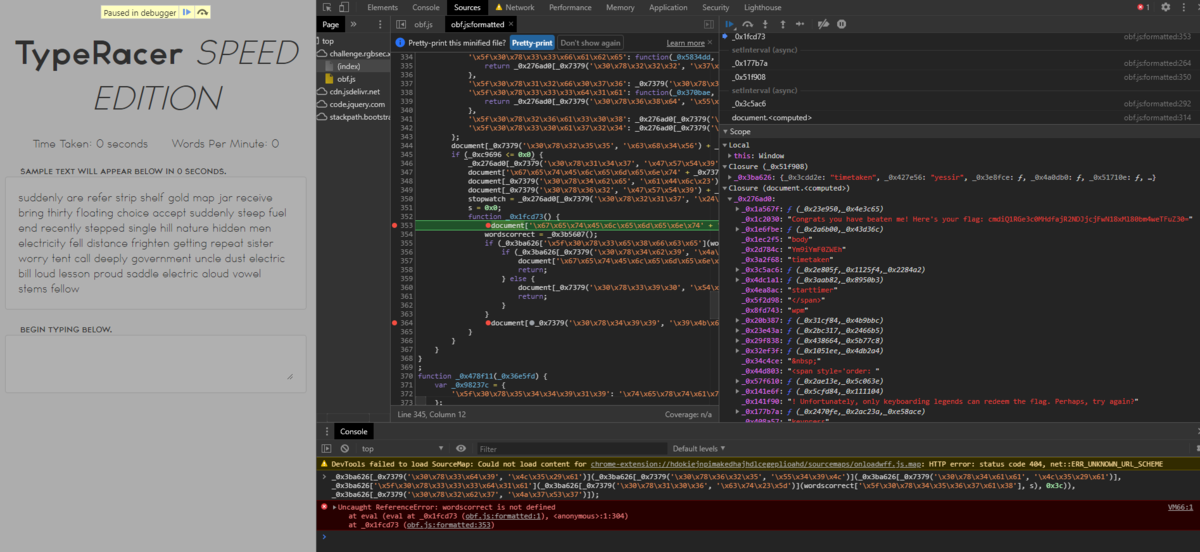Step over in the paused overlay
1200x552 pixels.
tap(203, 13)
